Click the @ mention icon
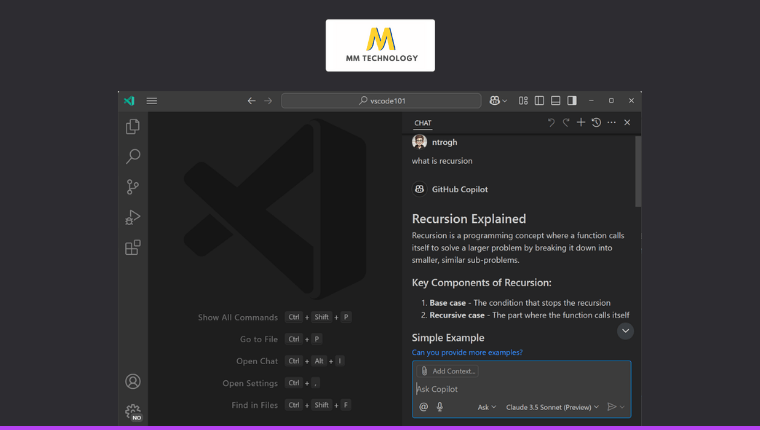Image resolution: width=760 pixels, height=430 pixels. (424, 407)
